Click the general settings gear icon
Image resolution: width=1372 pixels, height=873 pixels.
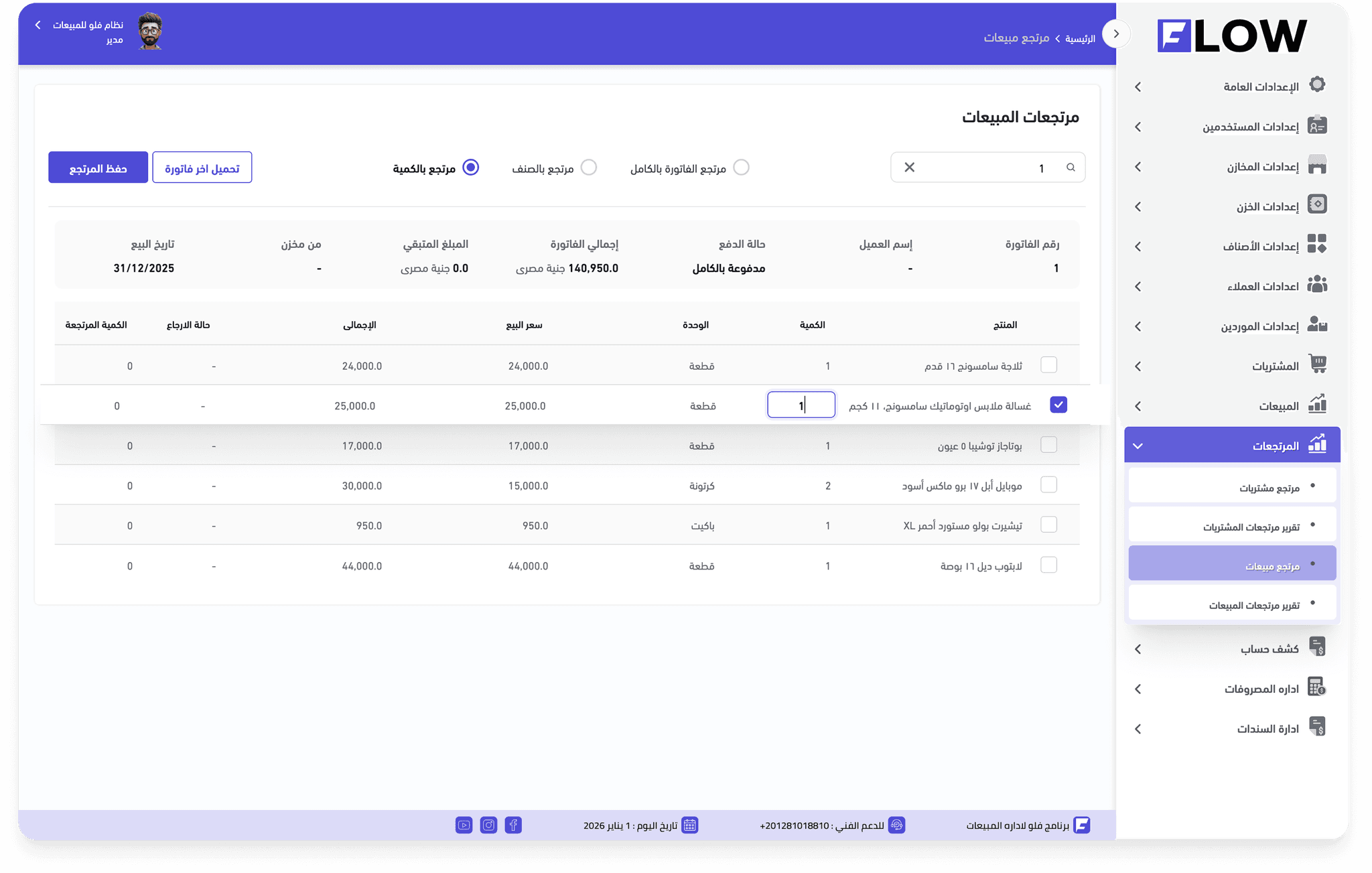[1317, 85]
